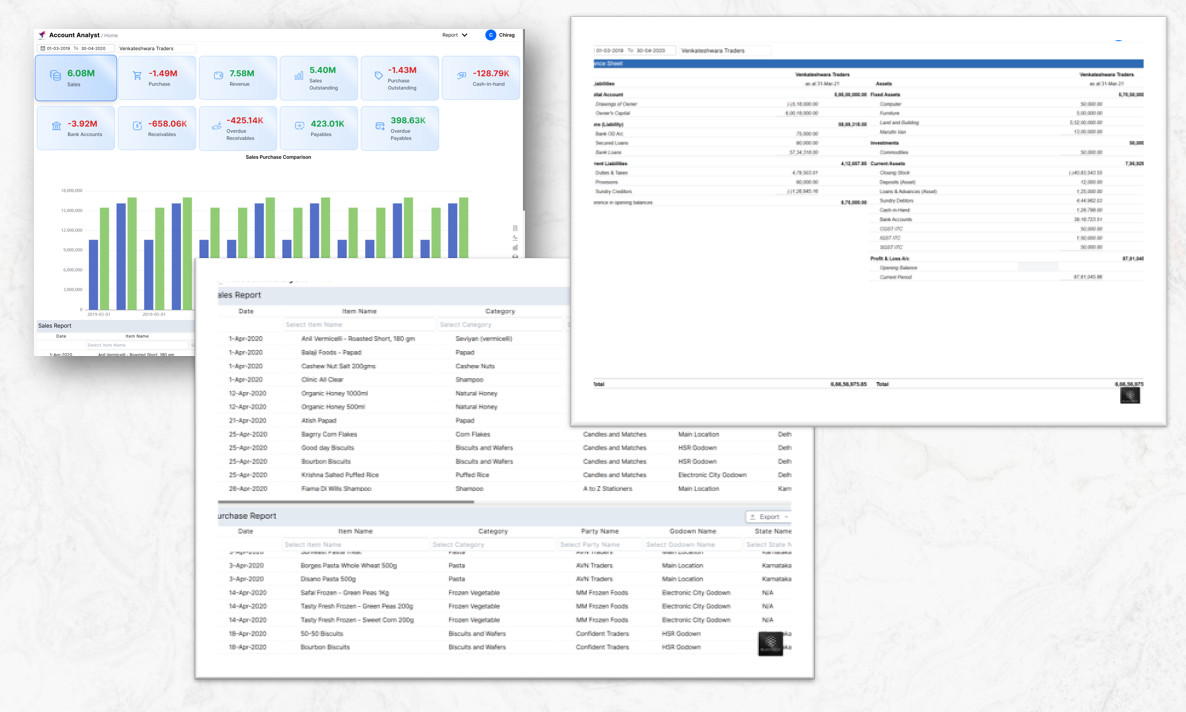This screenshot has height=712, width=1186.
Task: Select the 6.08M Sales summary card
Action: [x=76, y=78]
